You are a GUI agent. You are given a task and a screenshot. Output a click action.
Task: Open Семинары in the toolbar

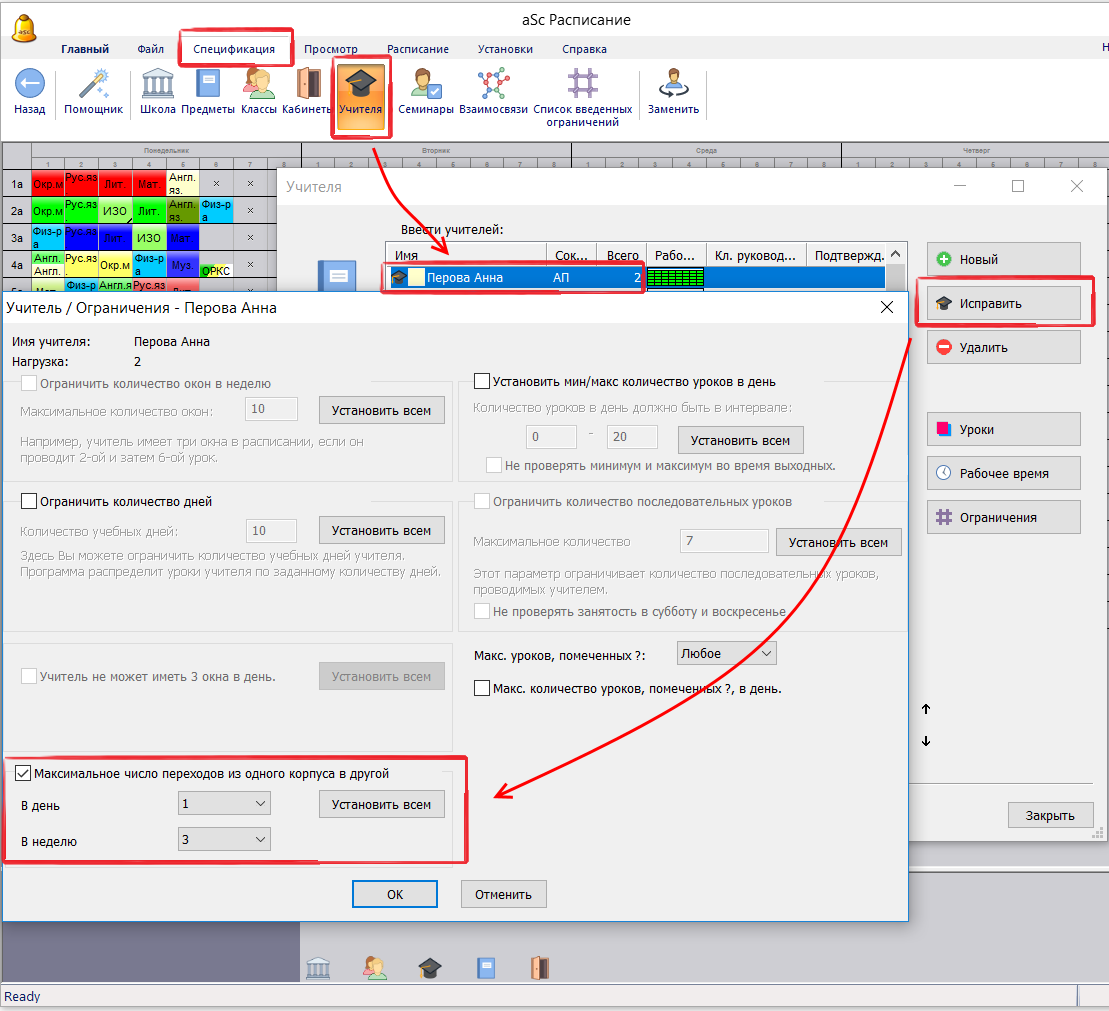coord(426,84)
